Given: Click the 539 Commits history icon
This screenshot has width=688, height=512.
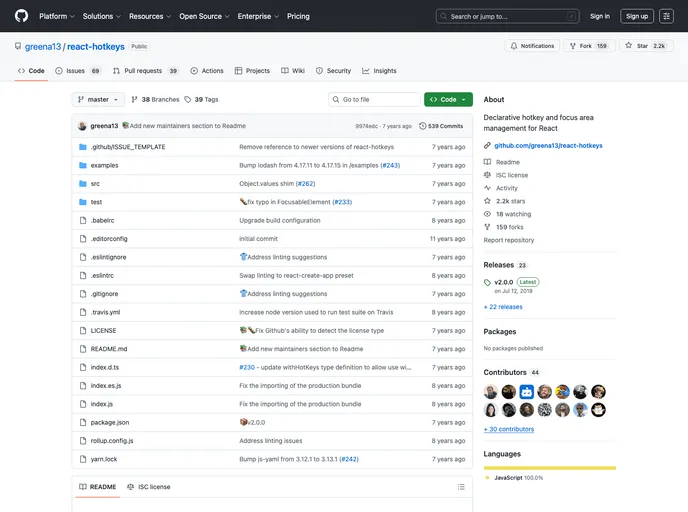Looking at the screenshot, I should 423,126.
